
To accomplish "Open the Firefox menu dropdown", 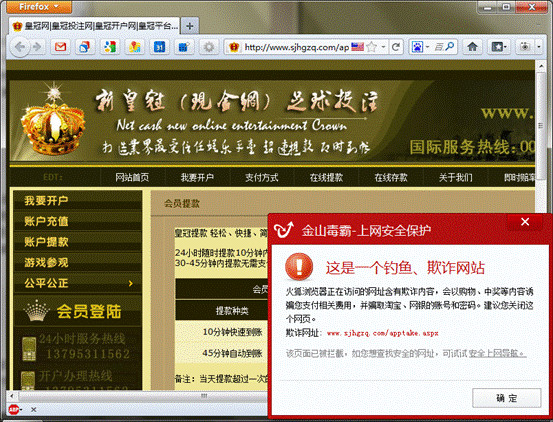I will (x=39, y=6).
